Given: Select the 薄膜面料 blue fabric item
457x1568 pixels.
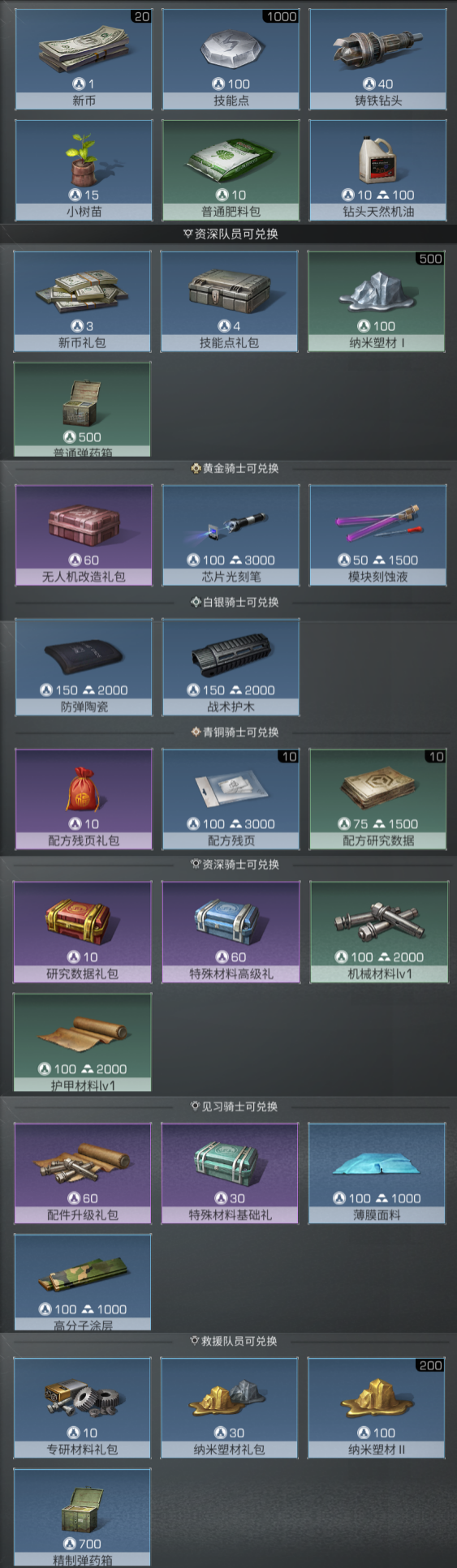Looking at the screenshot, I should [x=377, y=1174].
